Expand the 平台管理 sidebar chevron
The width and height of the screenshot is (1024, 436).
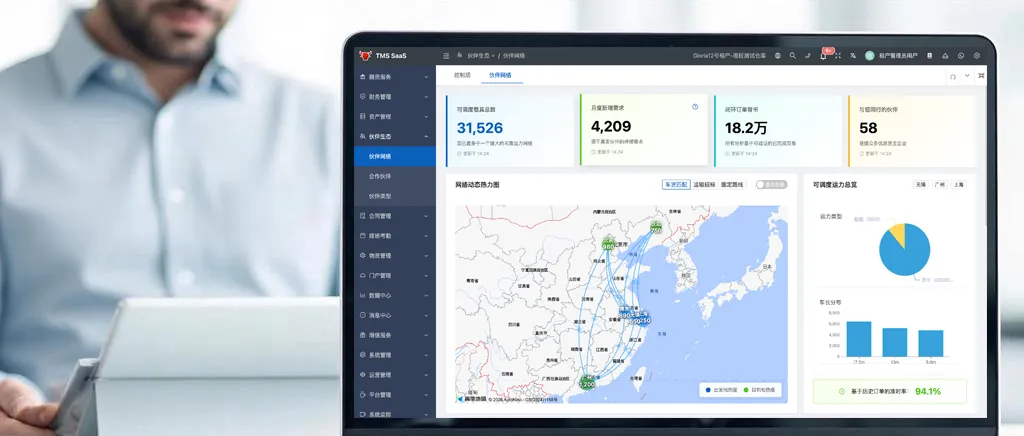click(426, 395)
